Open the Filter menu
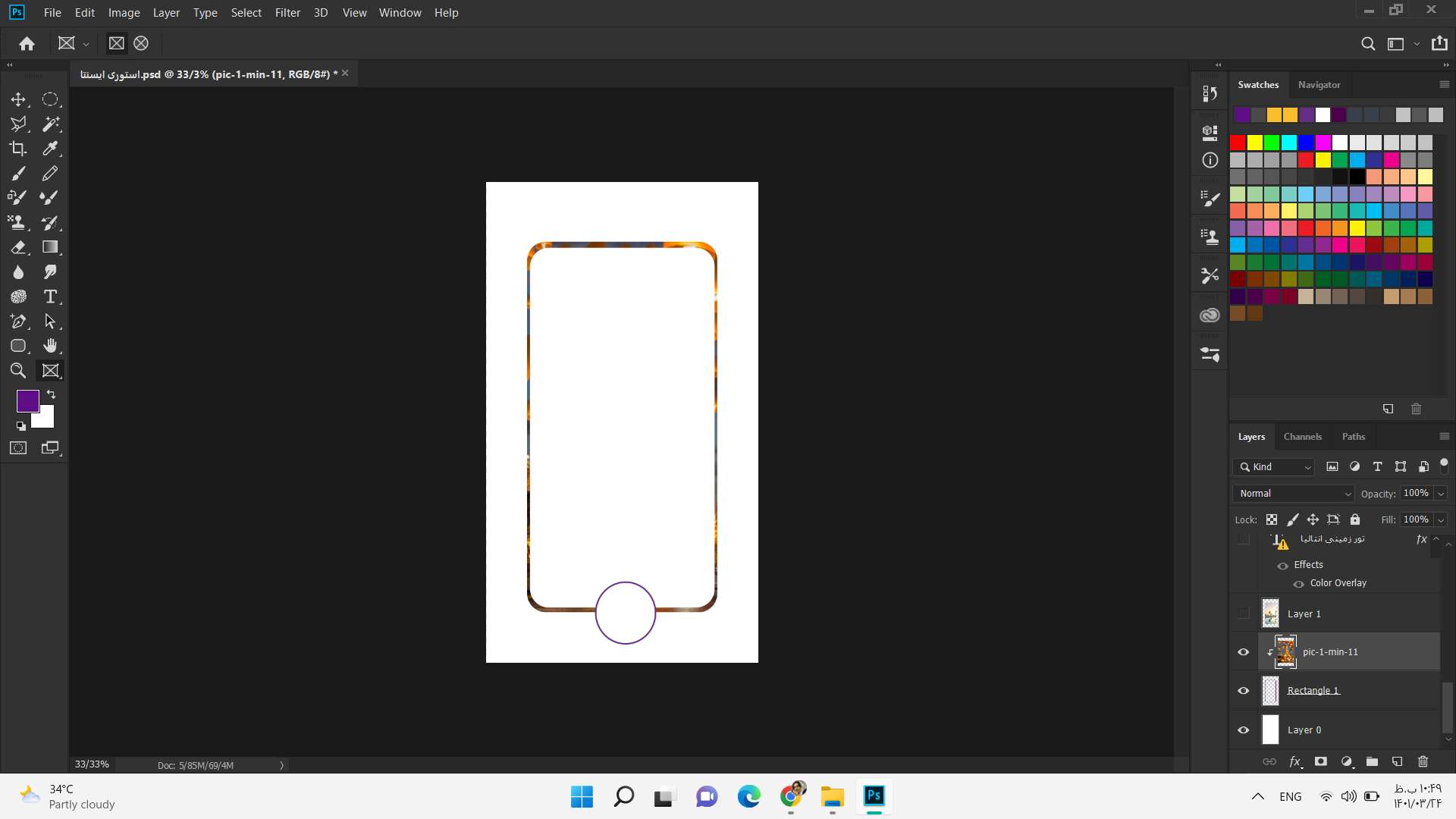 click(x=286, y=12)
